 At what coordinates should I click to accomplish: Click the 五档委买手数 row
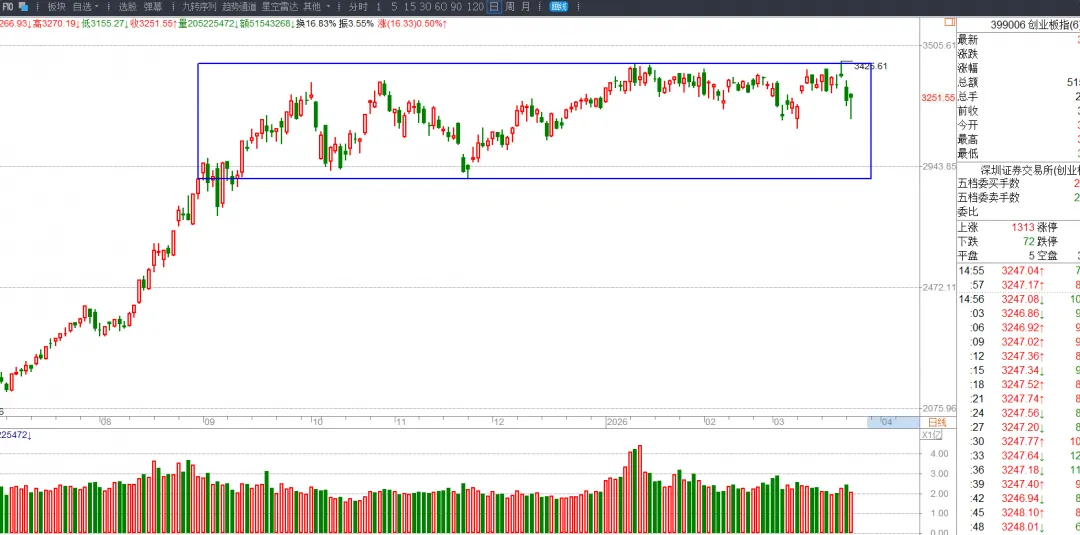pyautogui.click(x=1019, y=184)
